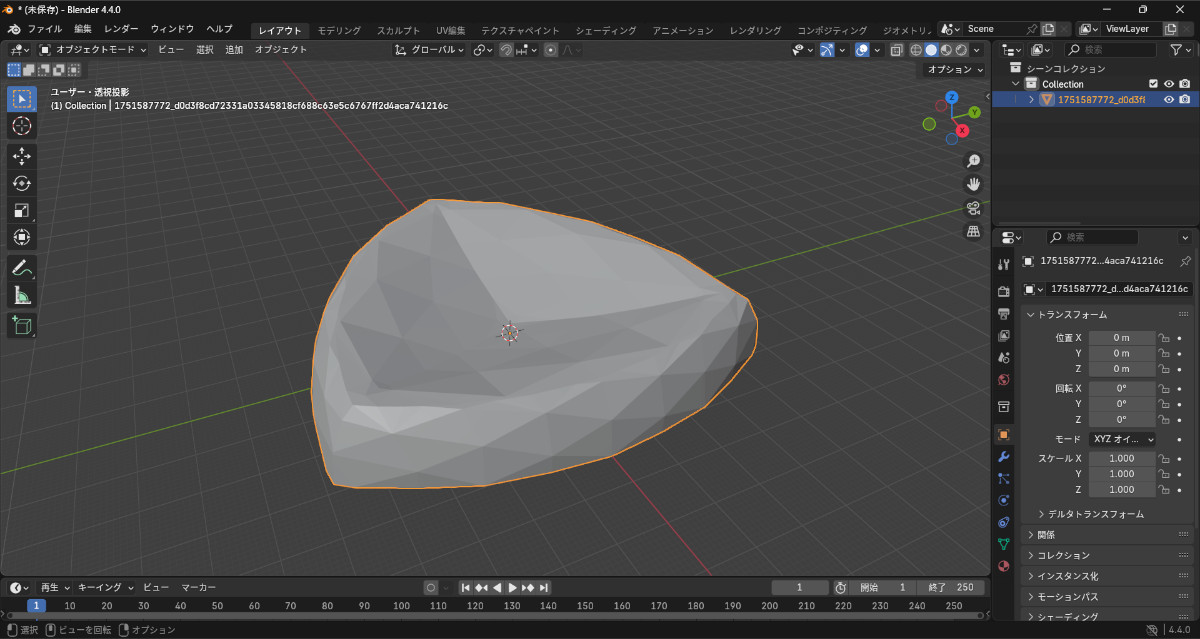Select the Box Select tool
This screenshot has width=1200, height=639.
[x=22, y=98]
